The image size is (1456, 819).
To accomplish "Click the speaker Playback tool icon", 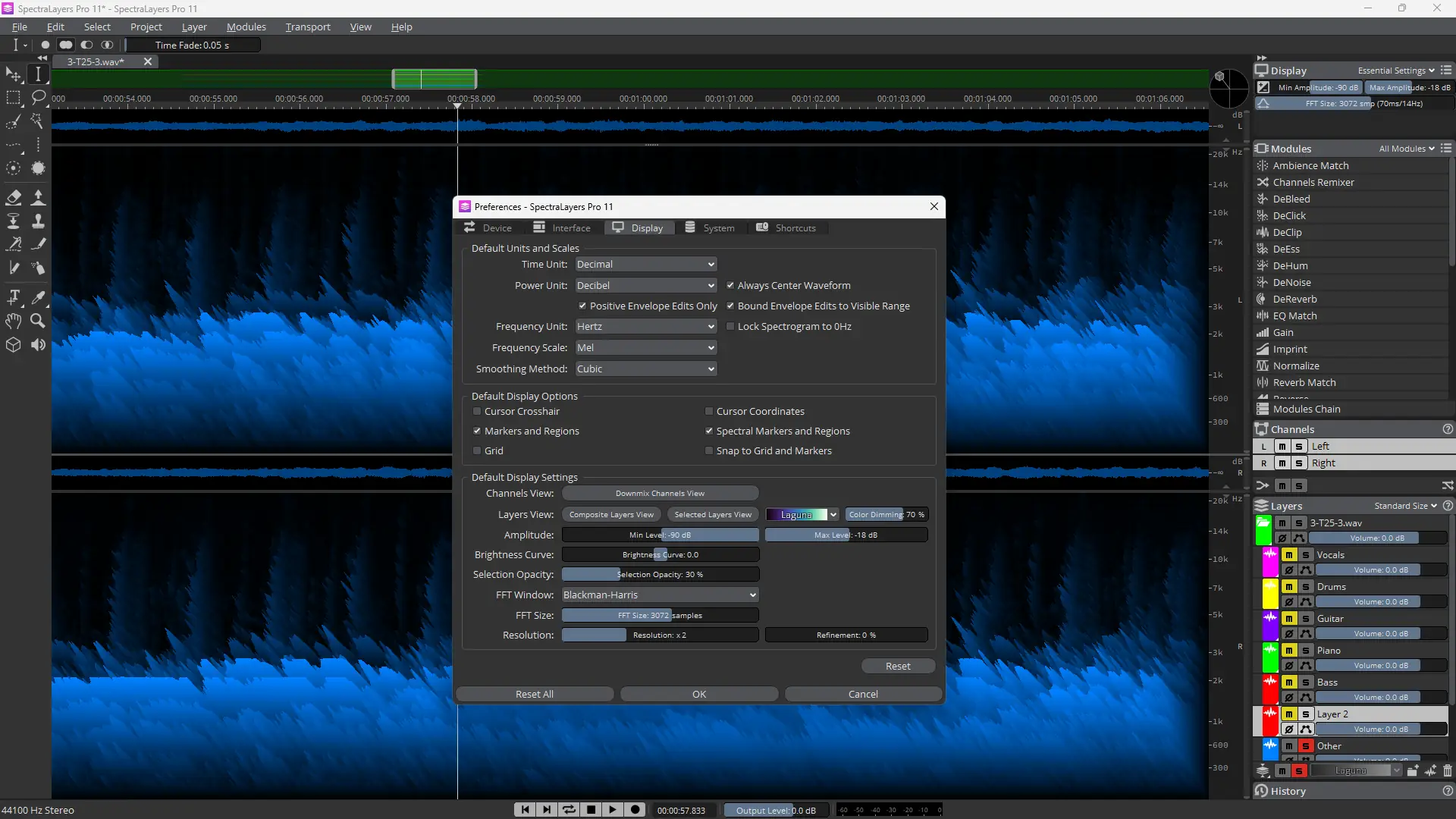I will point(38,345).
